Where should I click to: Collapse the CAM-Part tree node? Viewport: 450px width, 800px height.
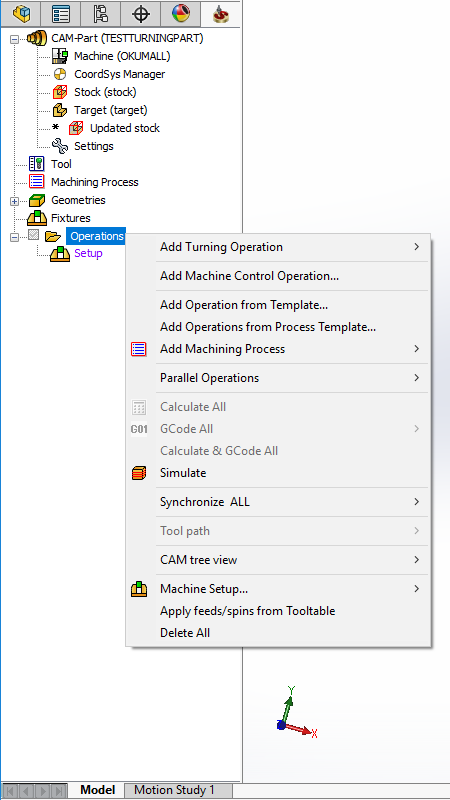tap(14, 38)
